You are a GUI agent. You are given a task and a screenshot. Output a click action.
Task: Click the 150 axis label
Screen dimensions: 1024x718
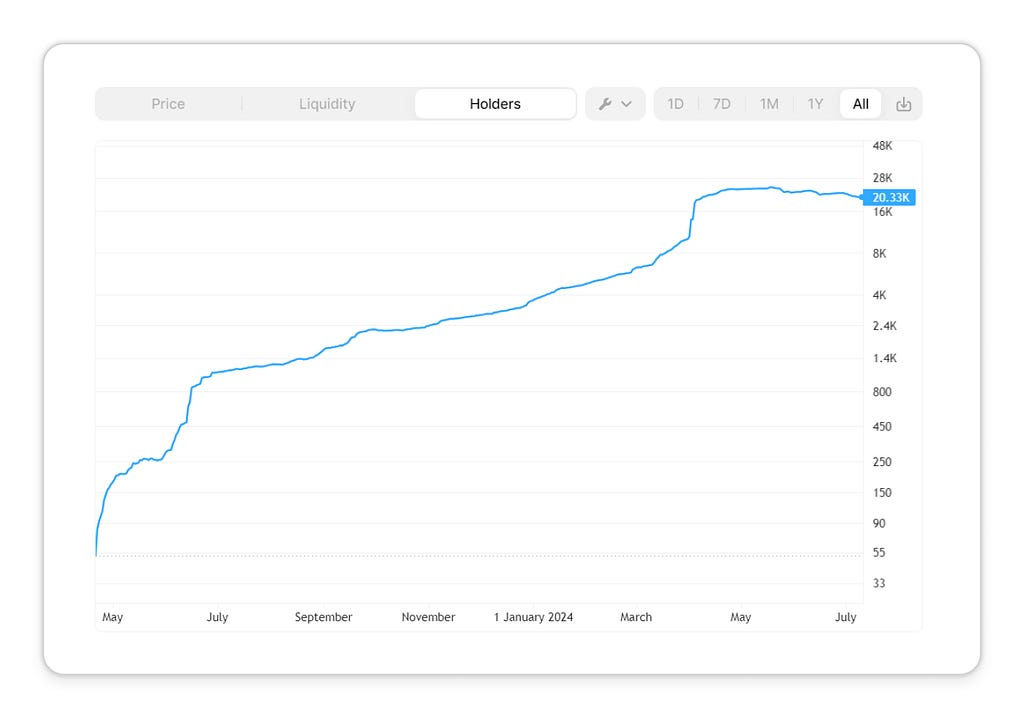point(882,493)
